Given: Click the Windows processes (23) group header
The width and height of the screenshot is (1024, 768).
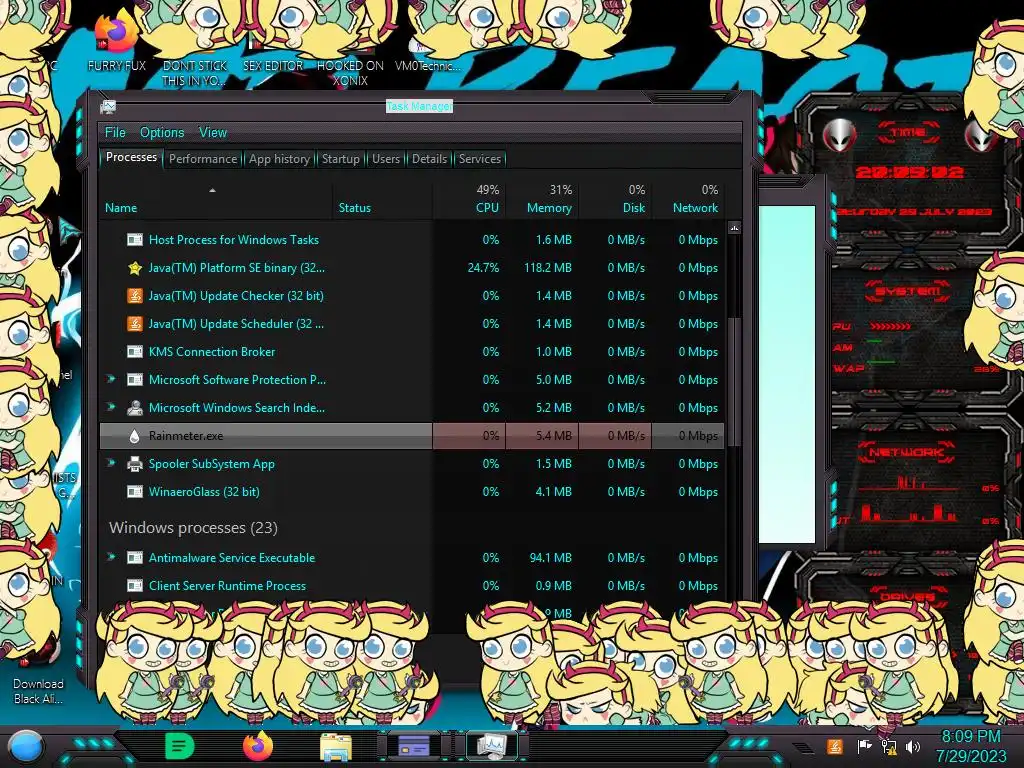Looking at the screenshot, I should coord(193,528).
